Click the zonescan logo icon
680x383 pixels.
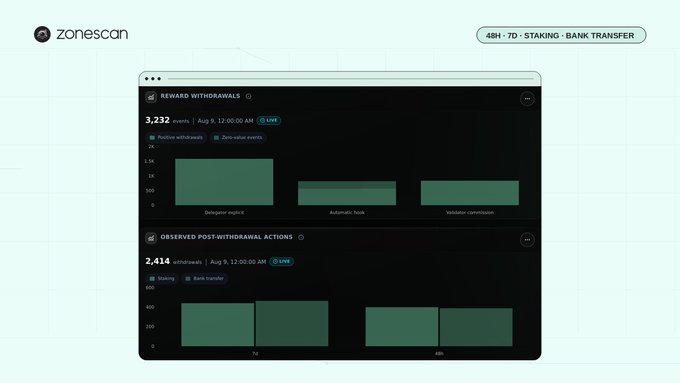(x=42, y=34)
